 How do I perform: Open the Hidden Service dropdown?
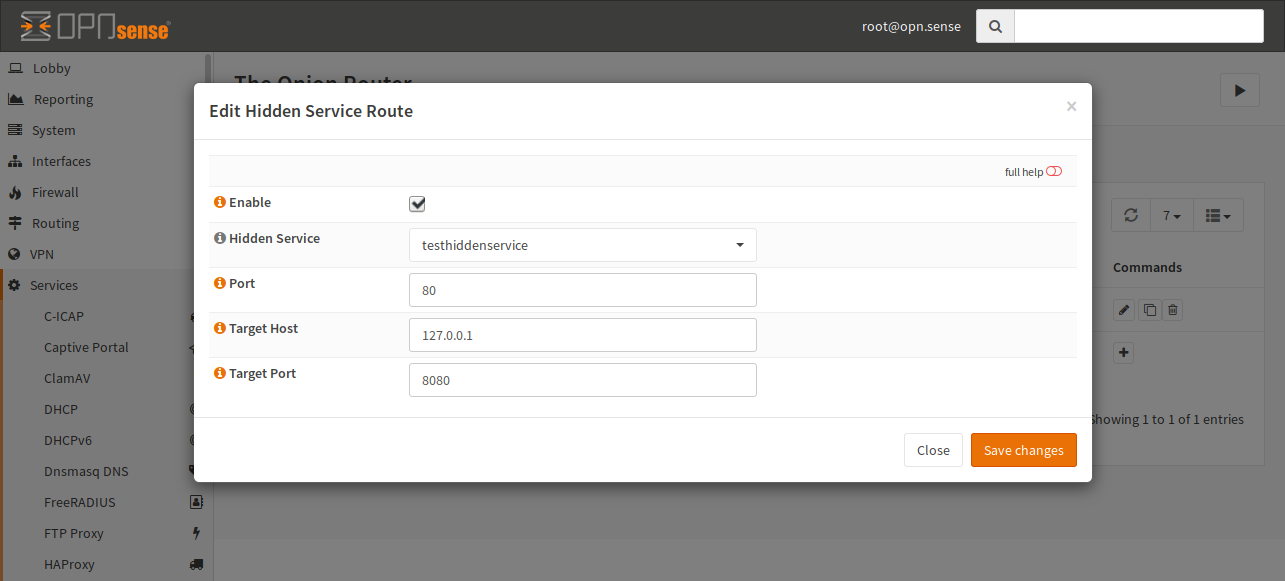(582, 245)
